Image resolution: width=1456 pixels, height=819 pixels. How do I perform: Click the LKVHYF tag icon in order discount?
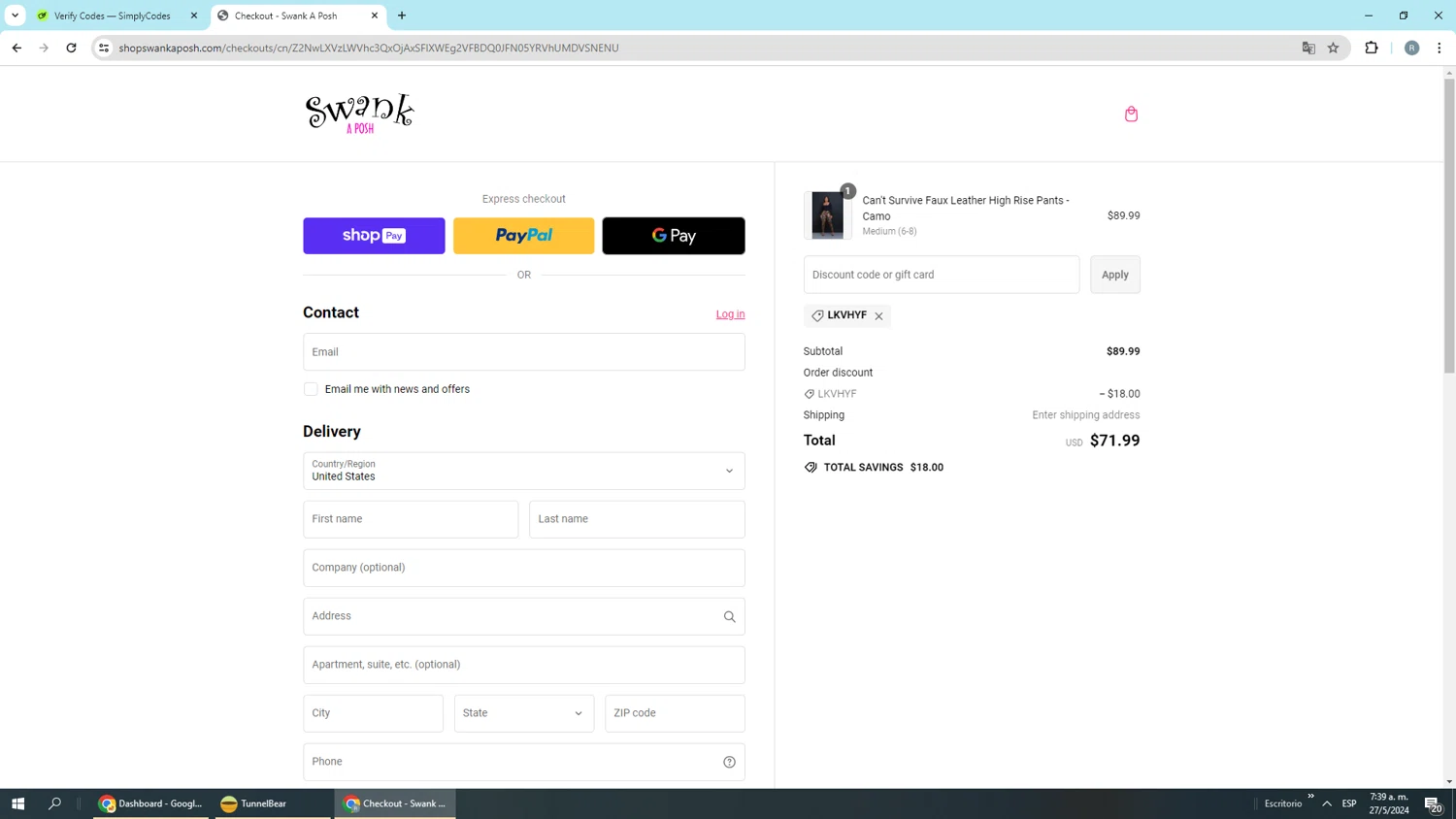tap(810, 394)
